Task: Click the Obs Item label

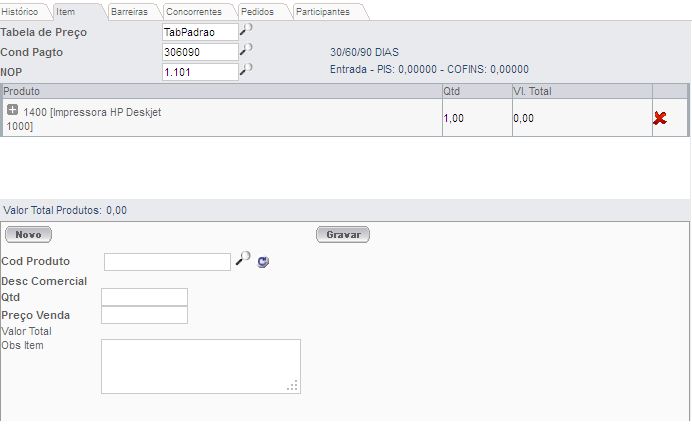Action: coord(23,345)
